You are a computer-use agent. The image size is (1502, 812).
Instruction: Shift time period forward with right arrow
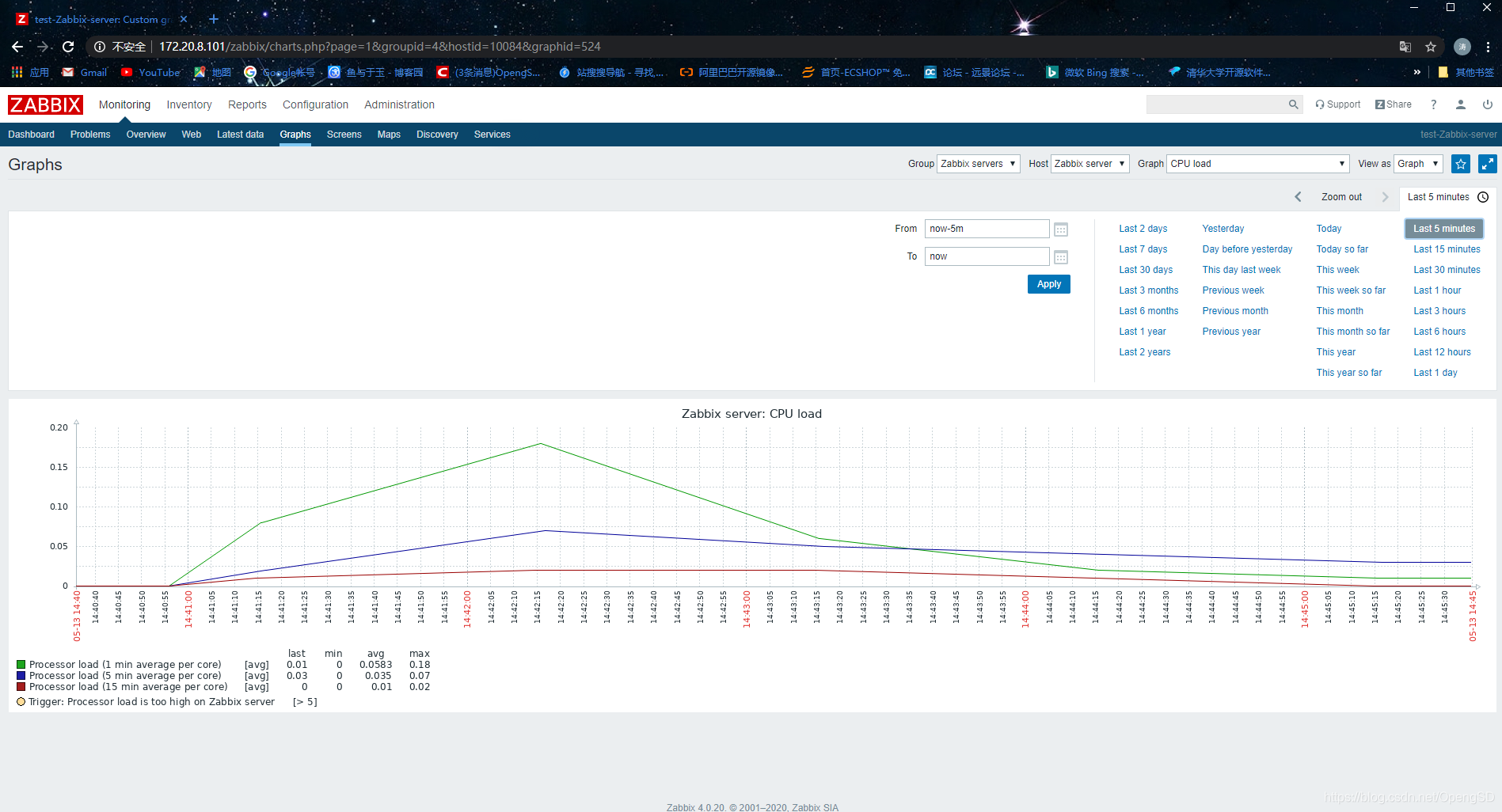1385,197
